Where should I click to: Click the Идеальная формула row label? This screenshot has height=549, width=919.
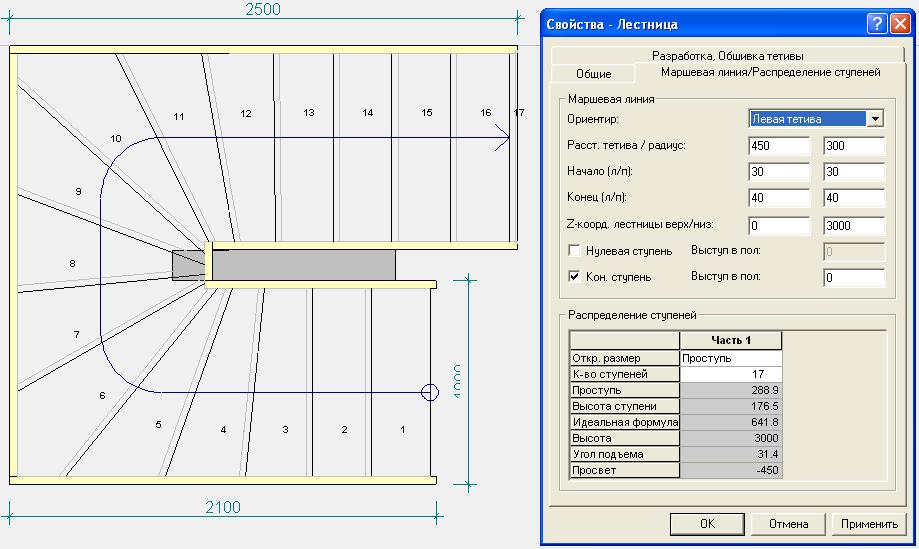(x=624, y=422)
